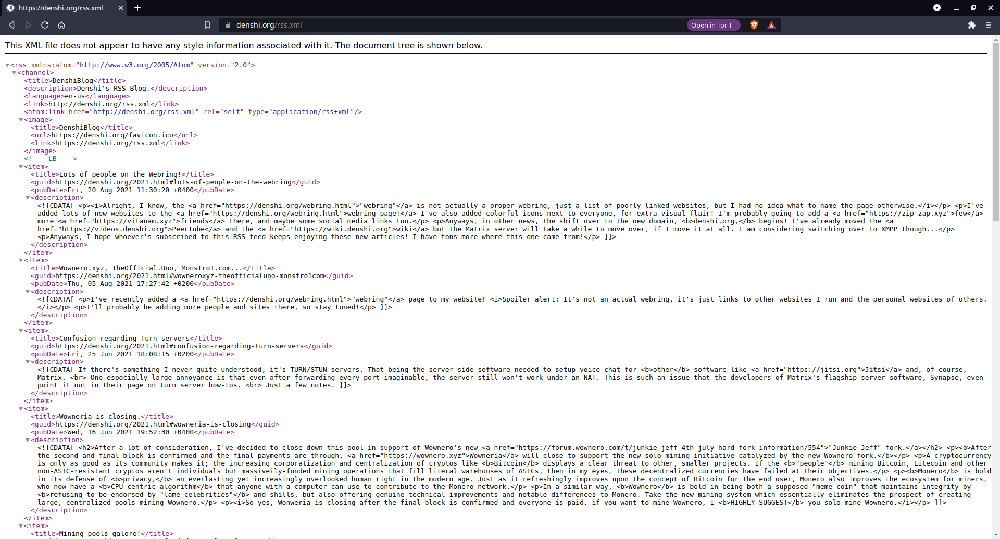Collapse item 'Confusion regarding Turn servers'
The height and width of the screenshot is (539, 1000).
(x=20, y=330)
